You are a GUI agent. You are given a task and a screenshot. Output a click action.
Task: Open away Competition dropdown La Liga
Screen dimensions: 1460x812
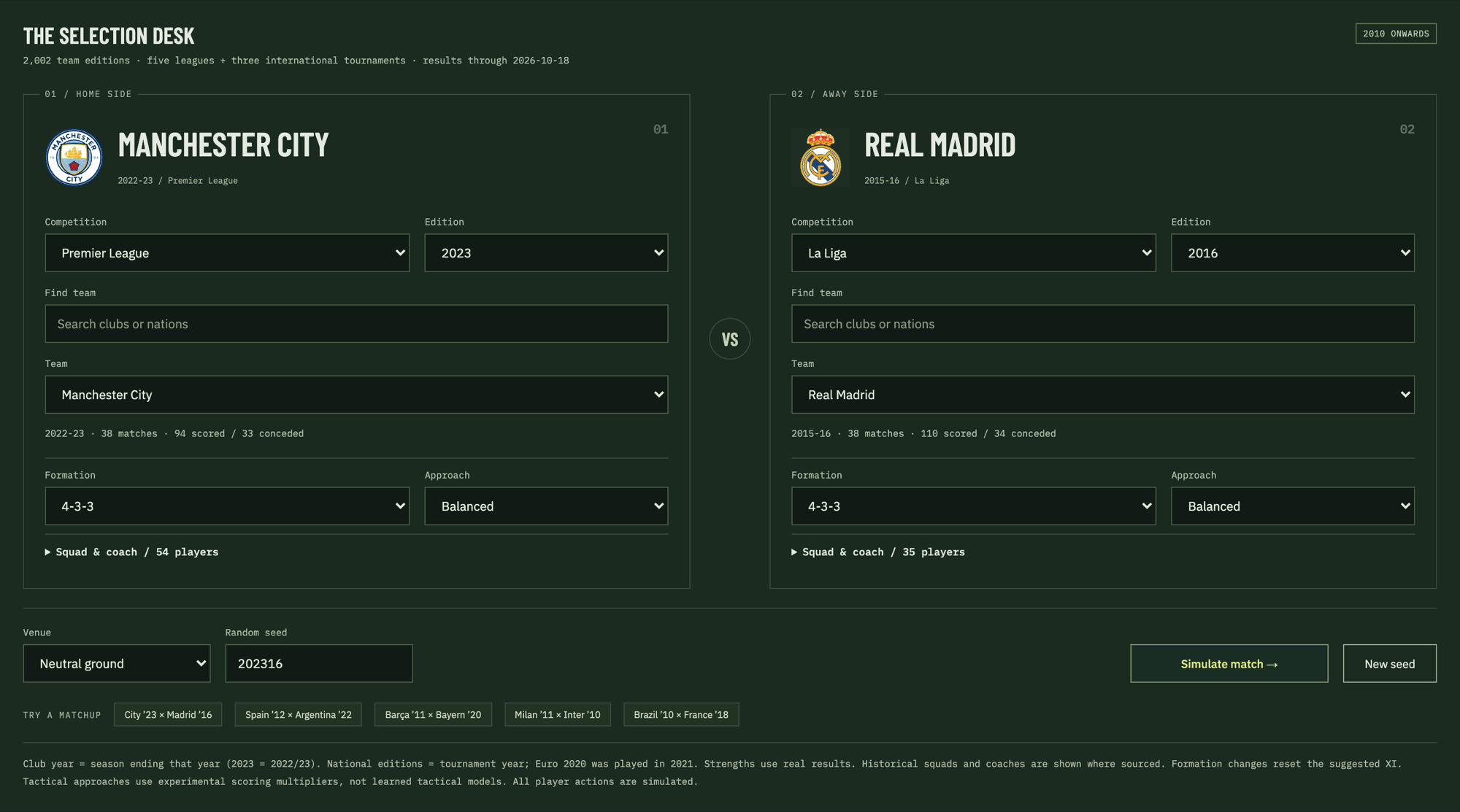tap(974, 253)
